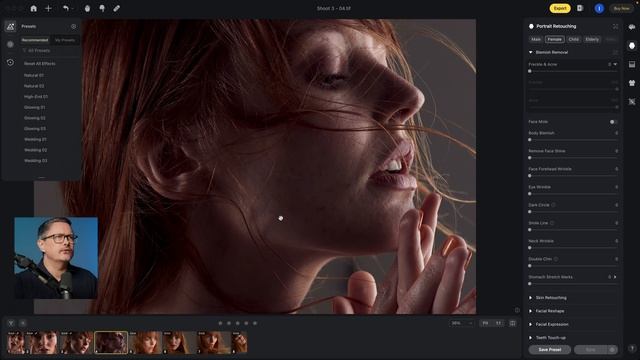Viewport: 640px width, 360px height.
Task: Toggle the Face Mole switch
Action: point(613,122)
